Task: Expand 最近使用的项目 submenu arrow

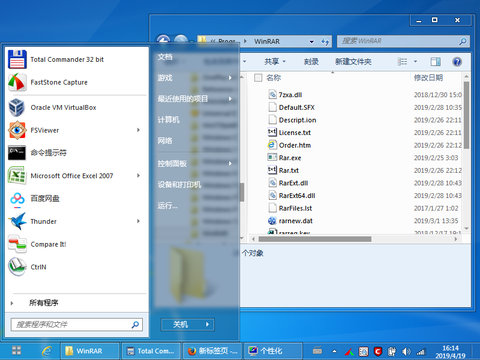Action: 230,99
